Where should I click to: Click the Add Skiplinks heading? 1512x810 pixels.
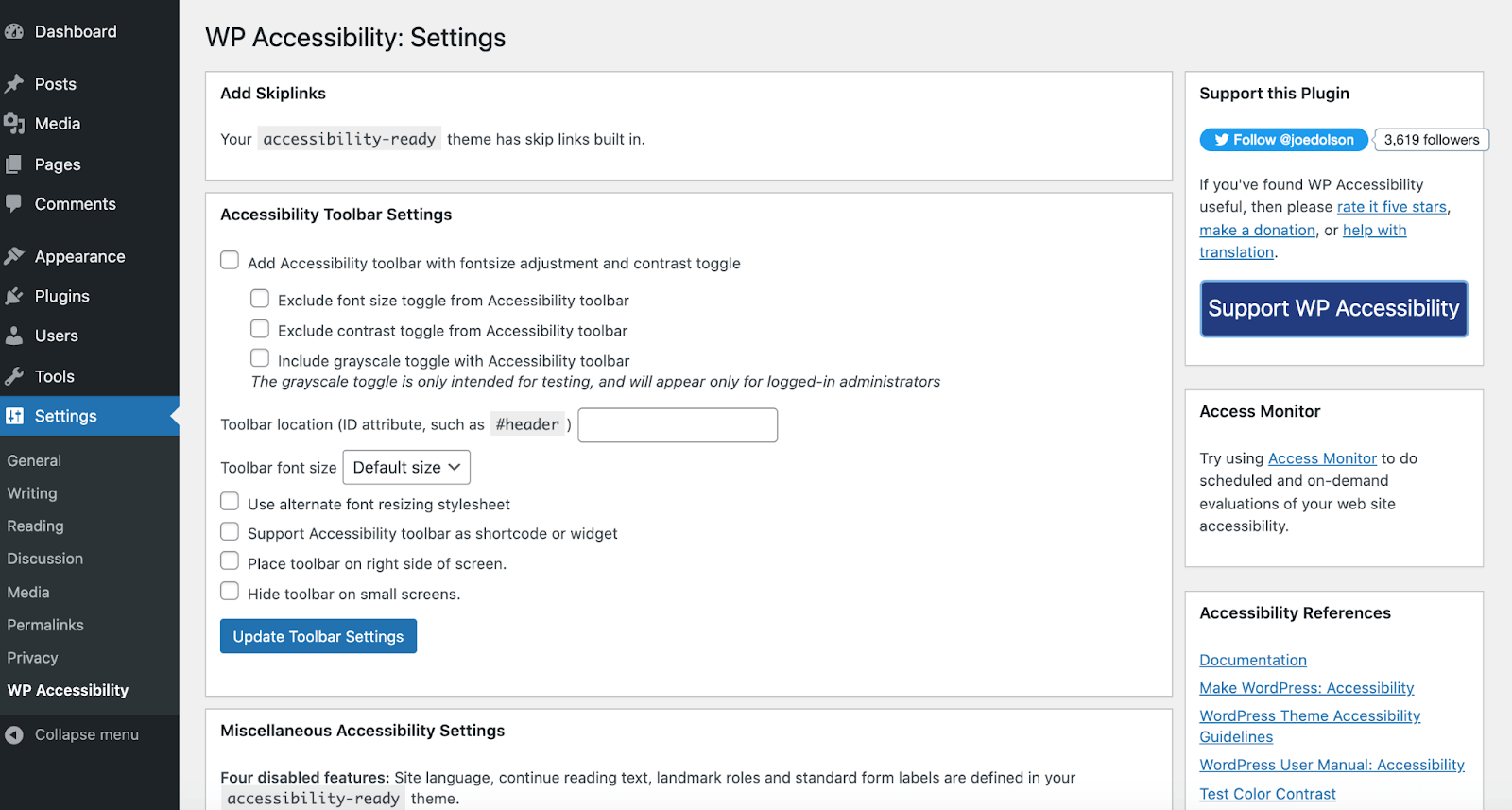pyautogui.click(x=273, y=94)
